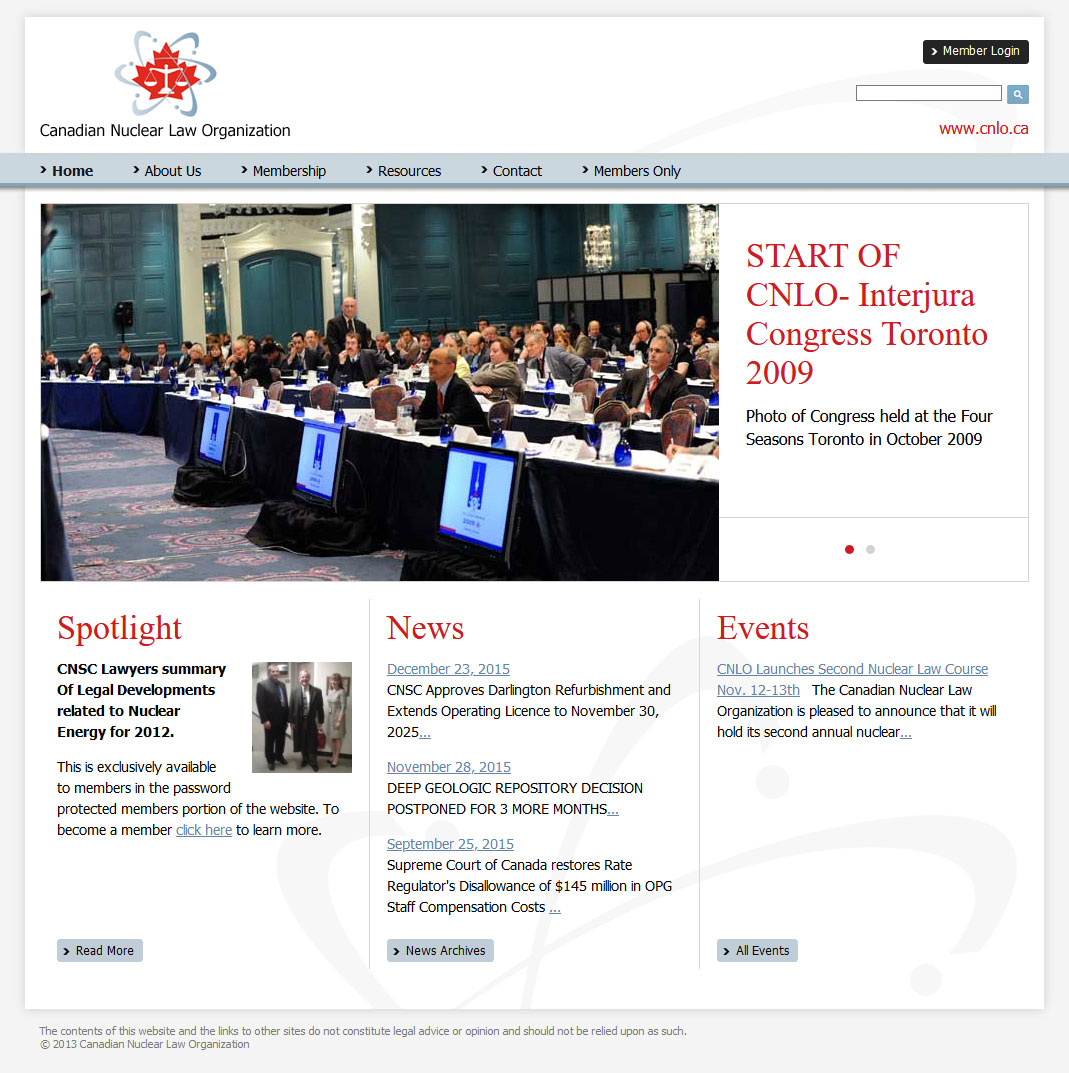
Task: Click the 'START OF CNLO- Interjura Congress' slide heading
Action: click(867, 314)
